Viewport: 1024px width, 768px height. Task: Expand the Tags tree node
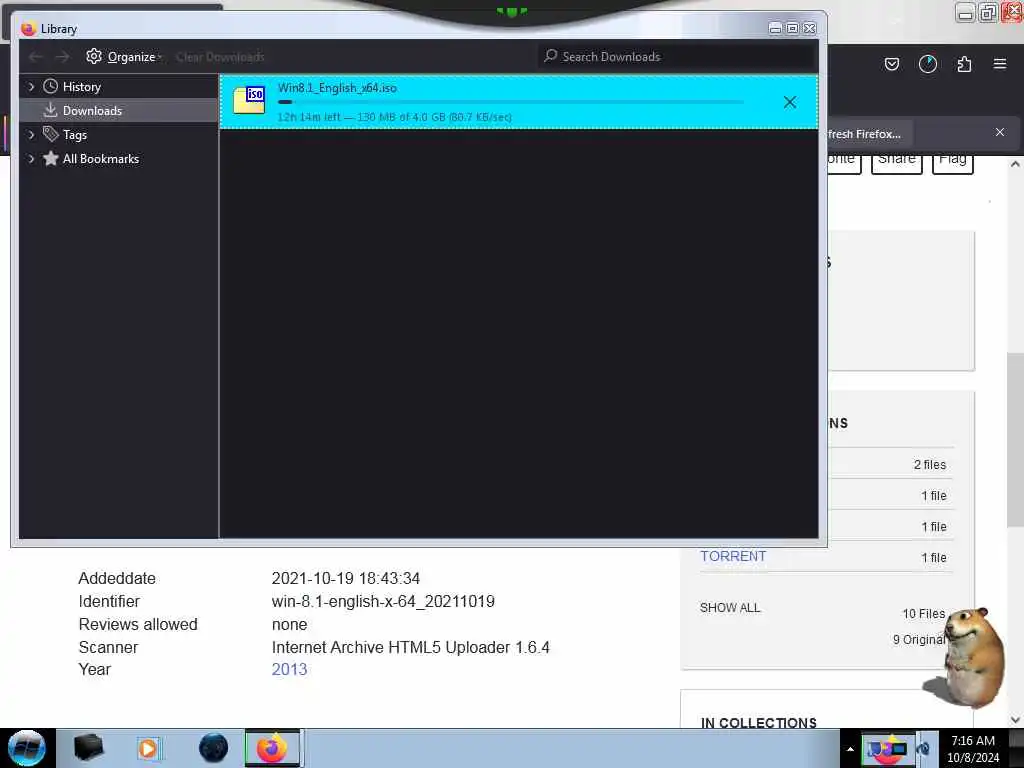tap(31, 135)
